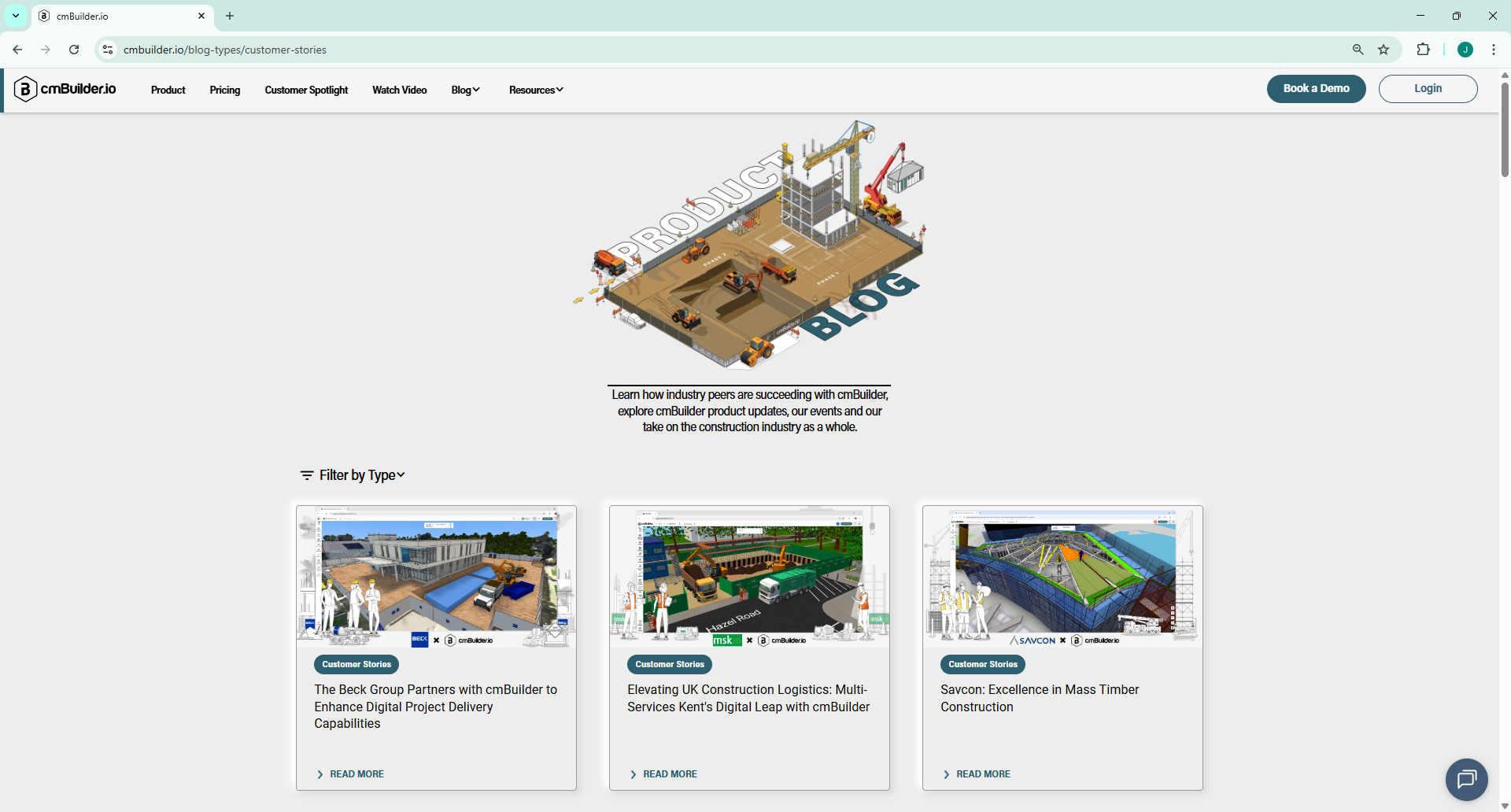Go to Customer Spotlight

(306, 90)
